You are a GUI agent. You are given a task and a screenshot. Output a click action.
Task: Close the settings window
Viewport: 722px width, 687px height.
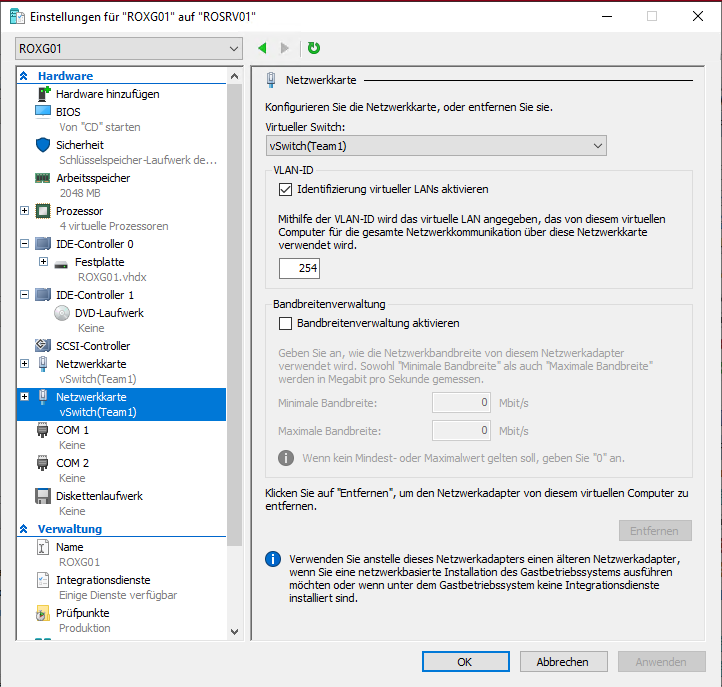(698, 17)
